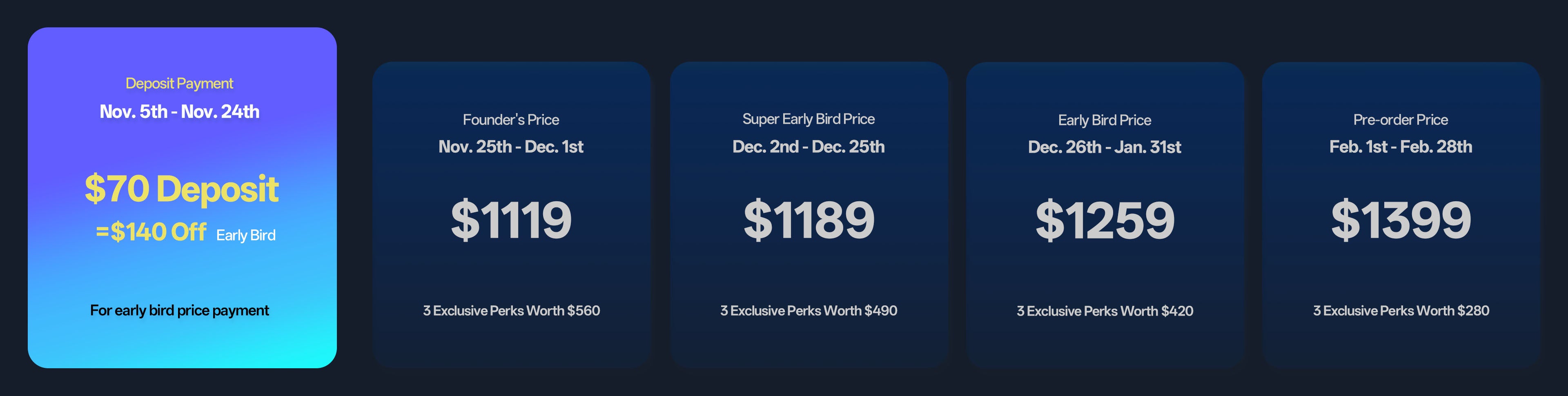Click the $1119 founder's price amount
Viewport: 1568px width, 396px height.
pyautogui.click(x=511, y=220)
